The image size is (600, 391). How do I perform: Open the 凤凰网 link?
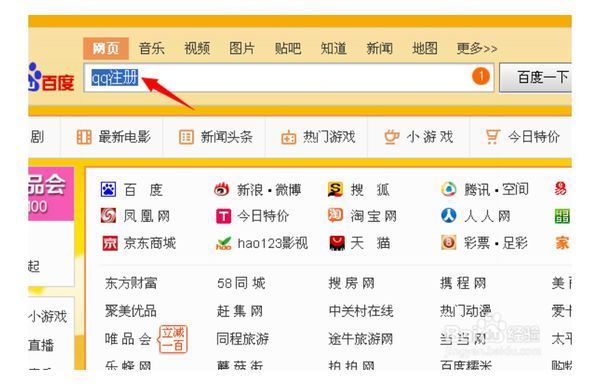coord(147,216)
